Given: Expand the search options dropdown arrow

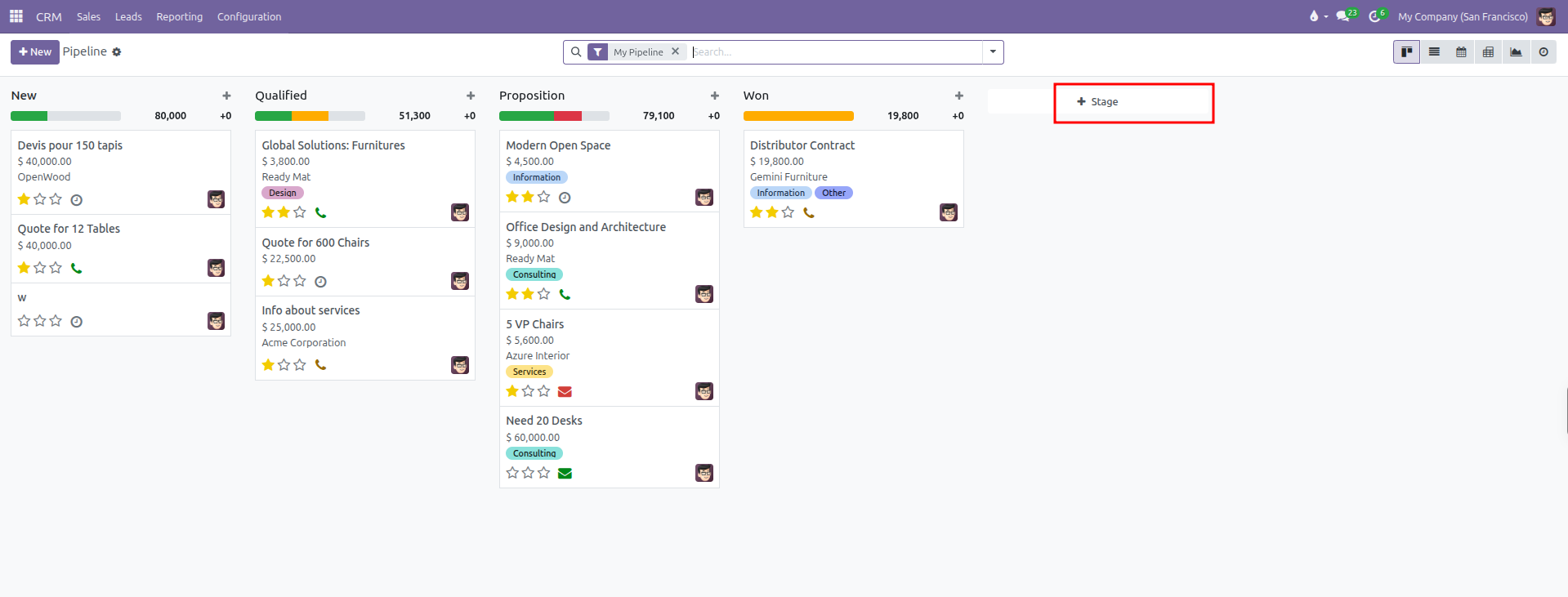Looking at the screenshot, I should click(x=993, y=52).
